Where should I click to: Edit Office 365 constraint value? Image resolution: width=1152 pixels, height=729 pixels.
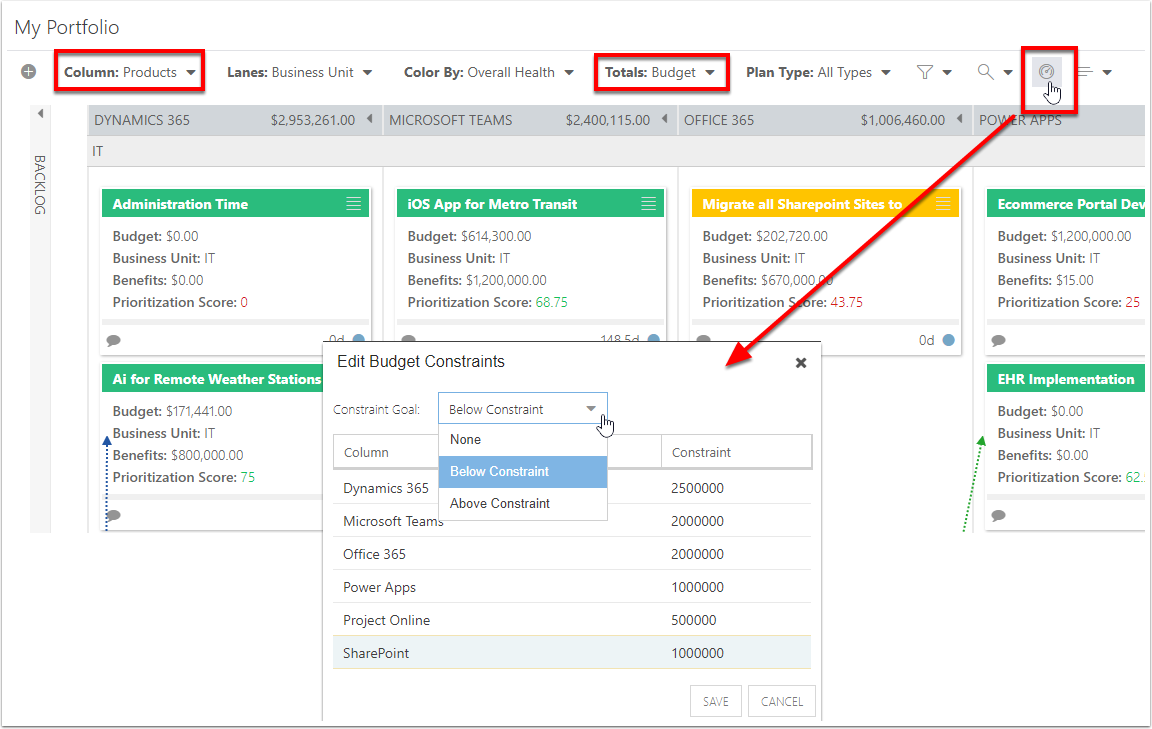click(697, 554)
